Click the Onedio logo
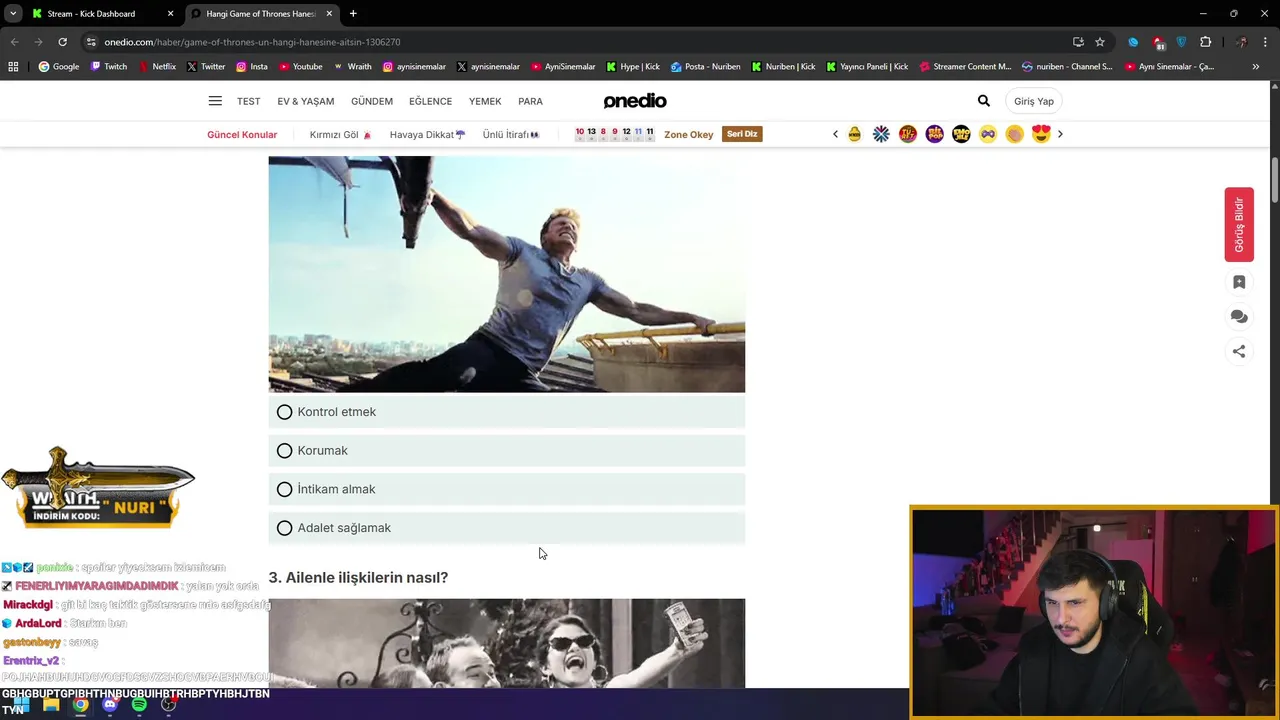Image resolution: width=1280 pixels, height=720 pixels. point(635,101)
